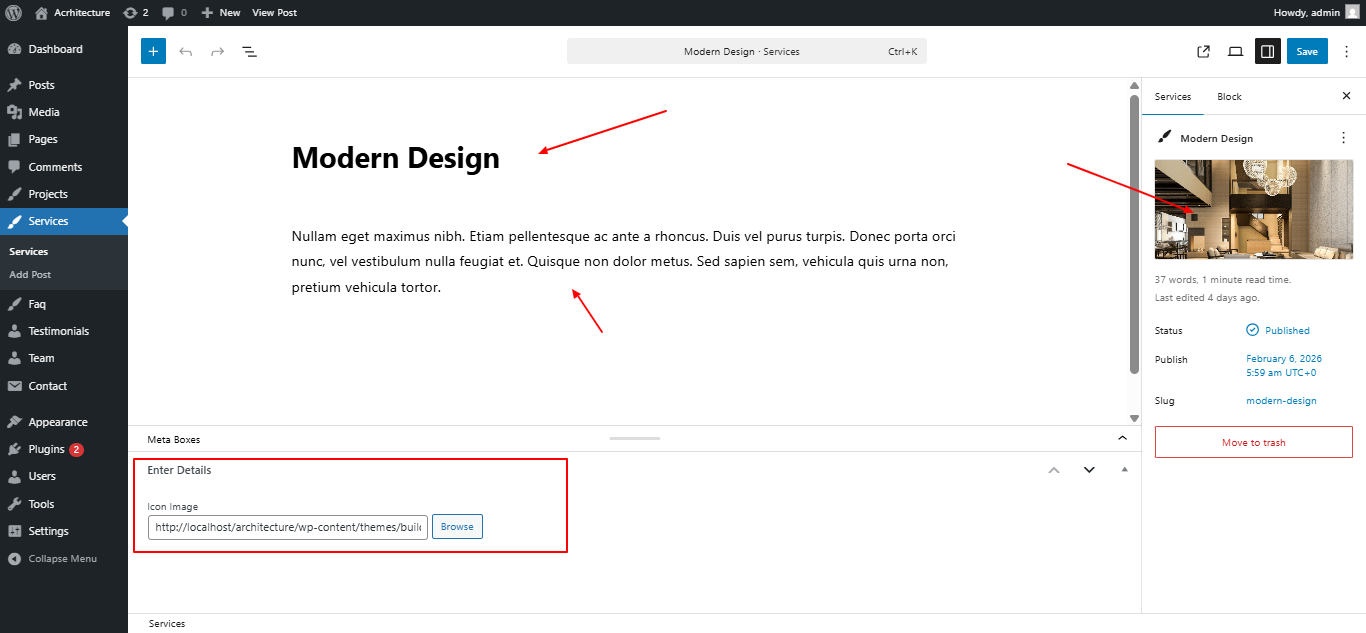Undo the last editor change
The image size is (1366, 633).
tap(185, 51)
